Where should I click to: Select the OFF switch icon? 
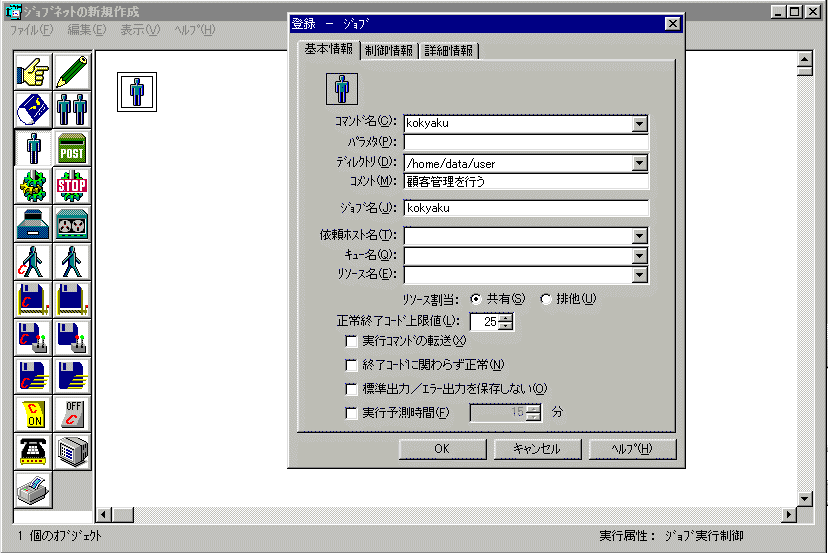click(72, 414)
